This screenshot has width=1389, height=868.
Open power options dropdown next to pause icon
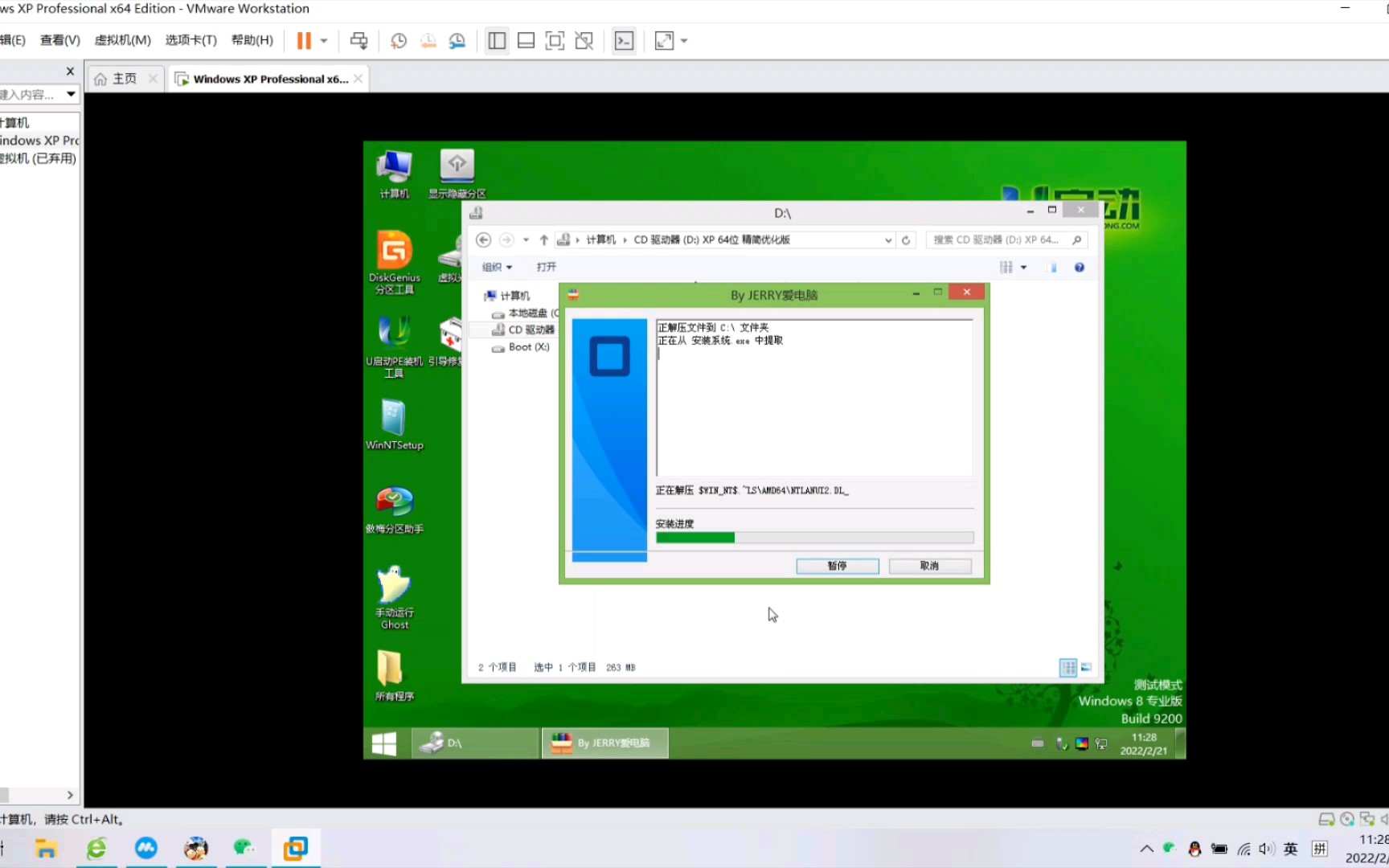(324, 40)
